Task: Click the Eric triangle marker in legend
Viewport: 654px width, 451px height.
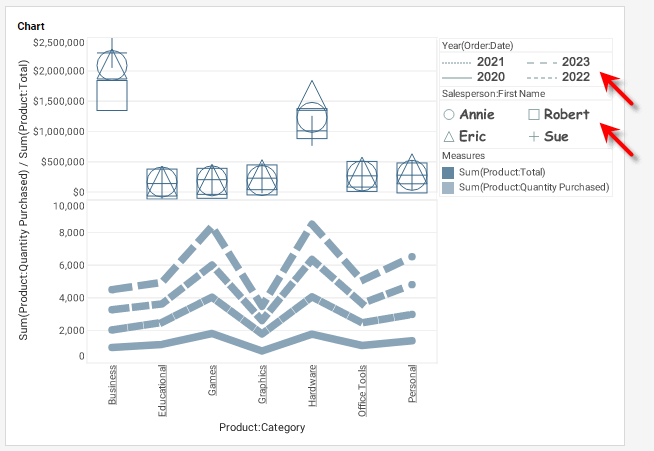Action: click(x=449, y=136)
